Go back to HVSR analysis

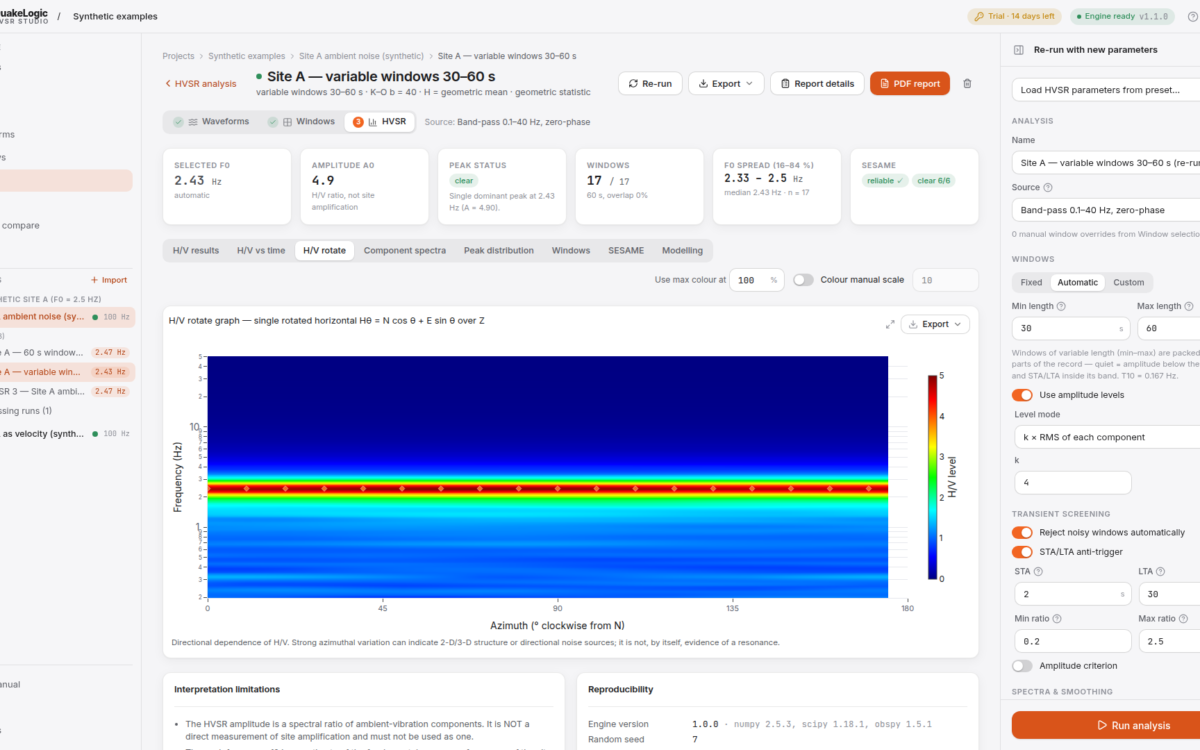[201, 84]
